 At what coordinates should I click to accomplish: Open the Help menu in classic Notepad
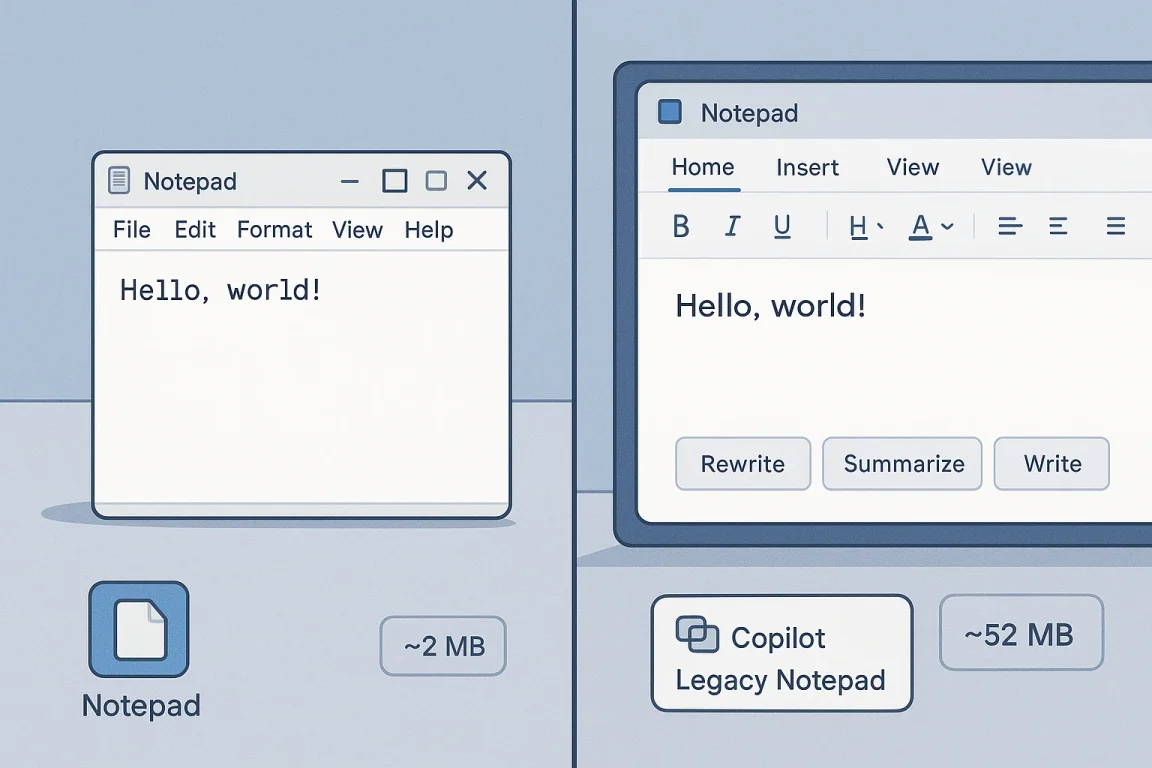coord(429,230)
